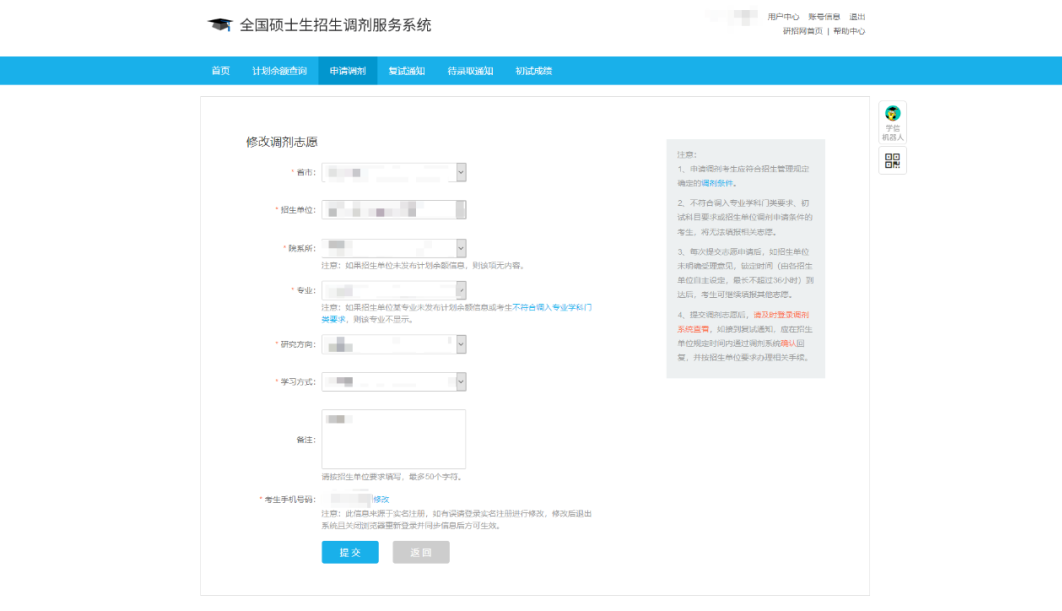Open the 计划余额查询 tab
Viewport: 1062px width, 611px height.
(279, 71)
